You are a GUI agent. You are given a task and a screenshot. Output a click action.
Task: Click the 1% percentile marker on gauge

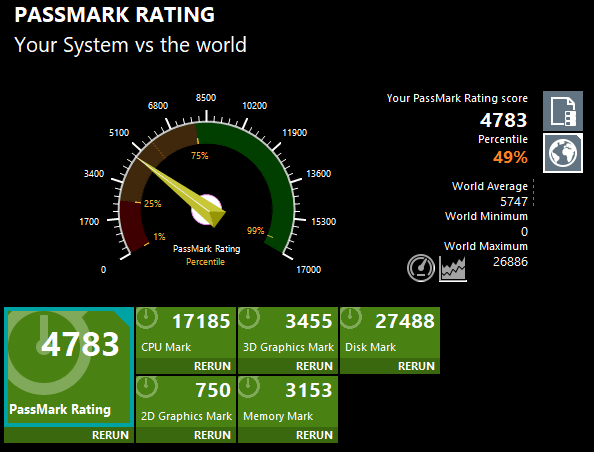[159, 237]
